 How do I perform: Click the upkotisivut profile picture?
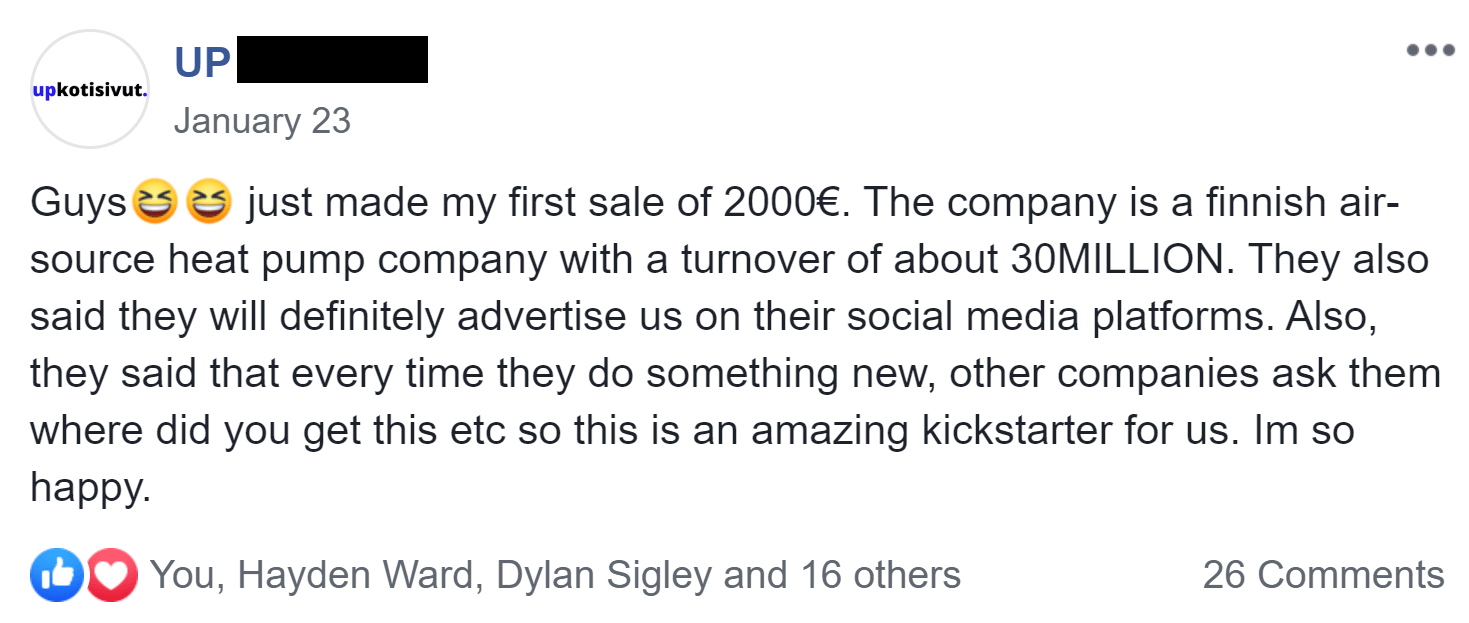point(91,90)
